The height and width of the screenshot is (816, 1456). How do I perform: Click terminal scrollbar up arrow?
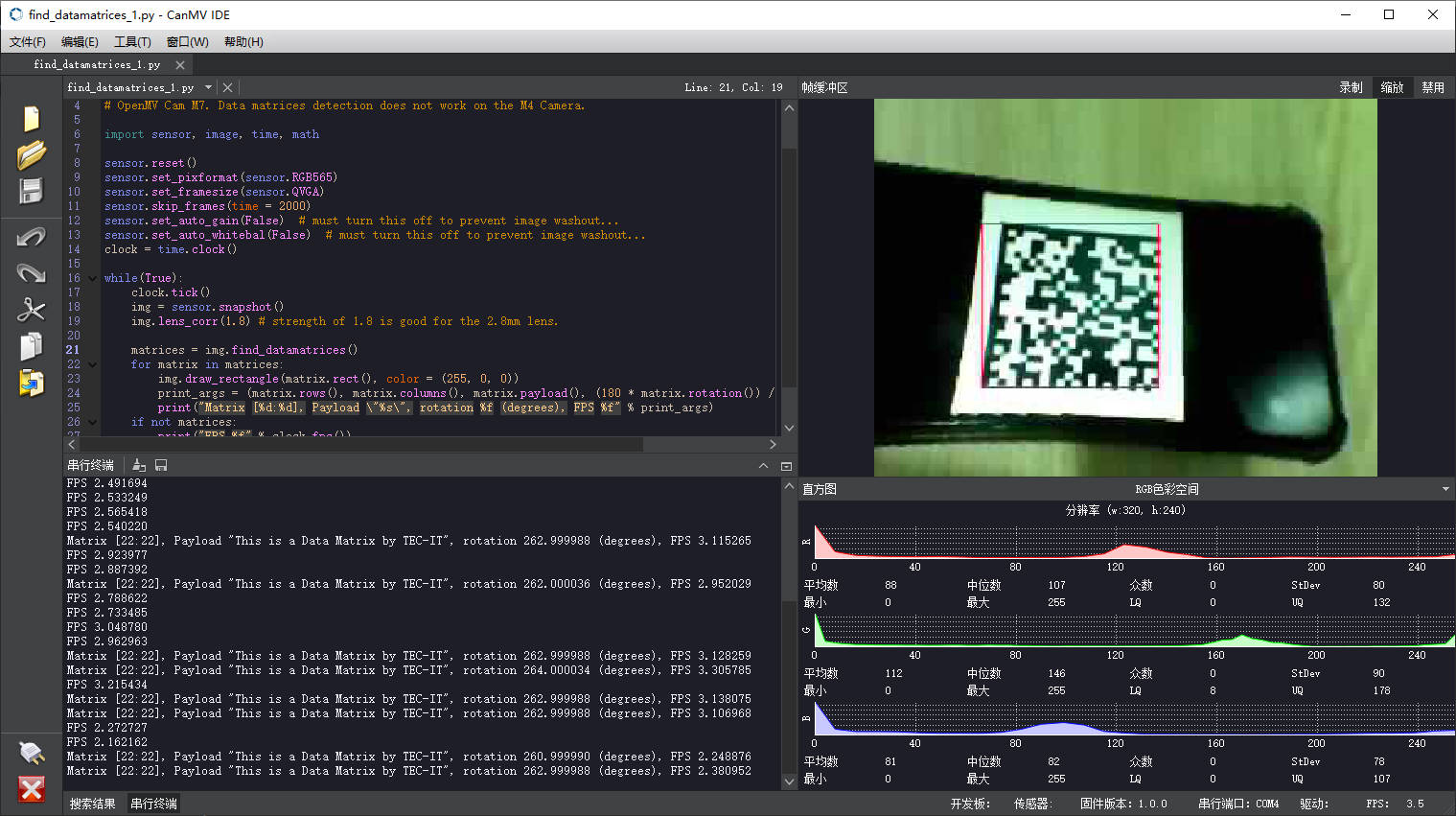click(x=789, y=485)
